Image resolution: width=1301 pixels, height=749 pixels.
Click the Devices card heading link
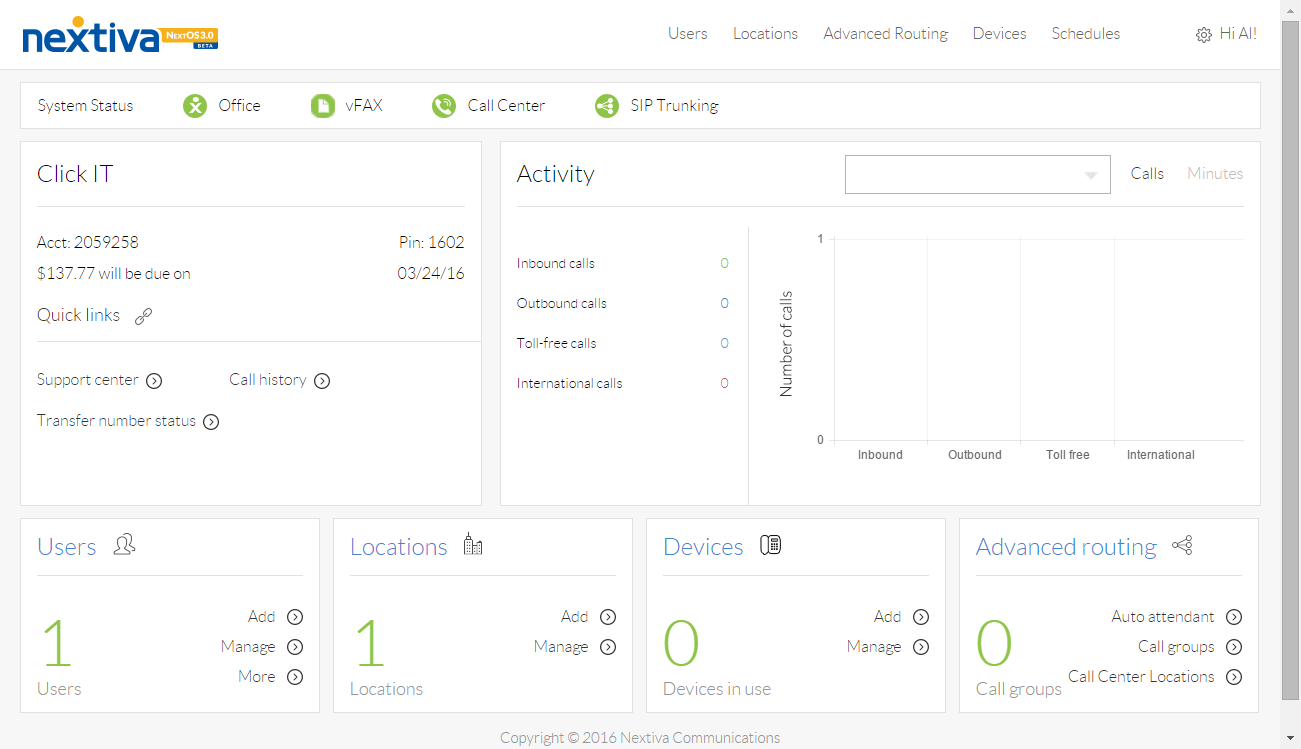(x=703, y=547)
